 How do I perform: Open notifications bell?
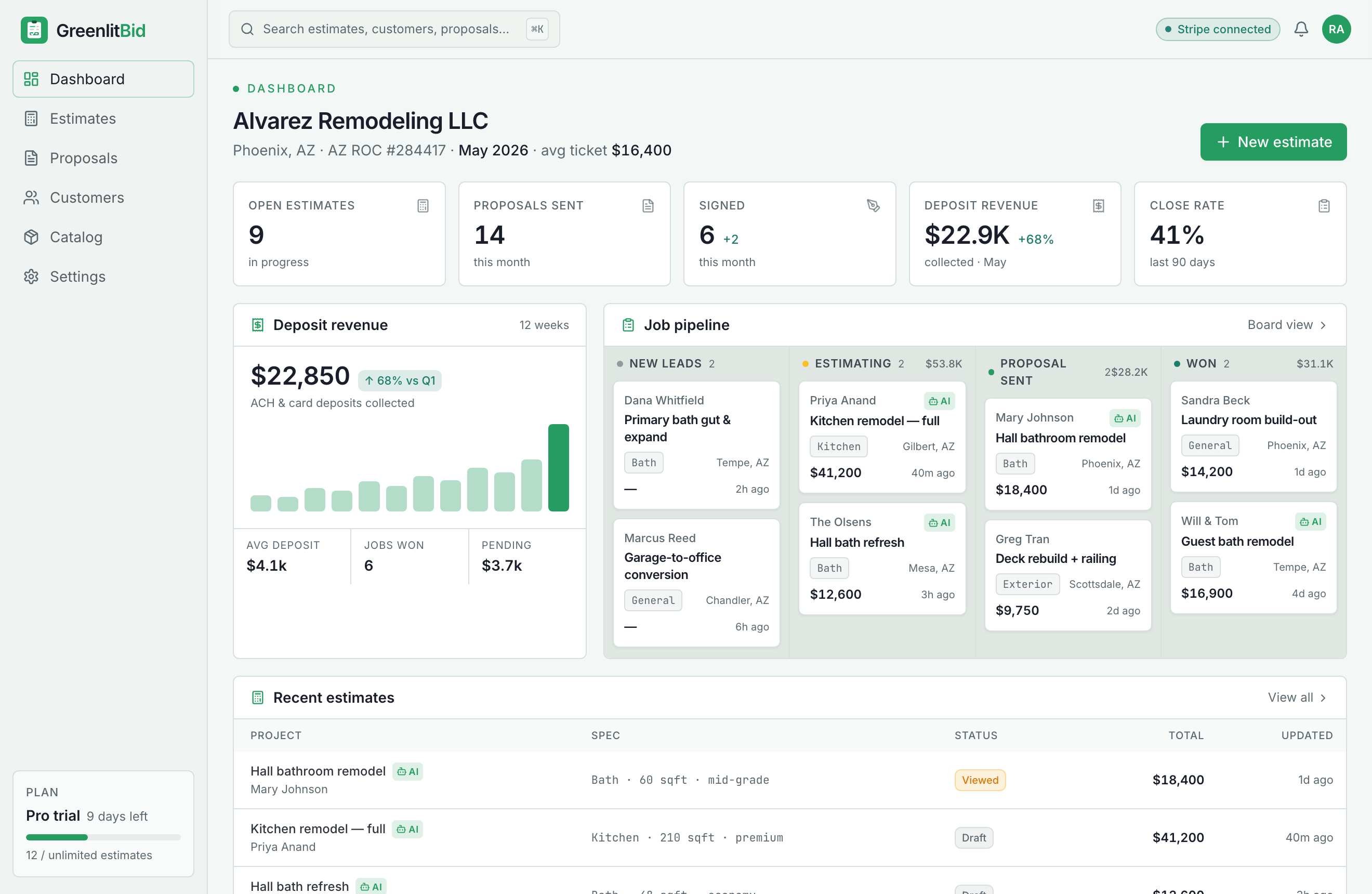pyautogui.click(x=1300, y=29)
